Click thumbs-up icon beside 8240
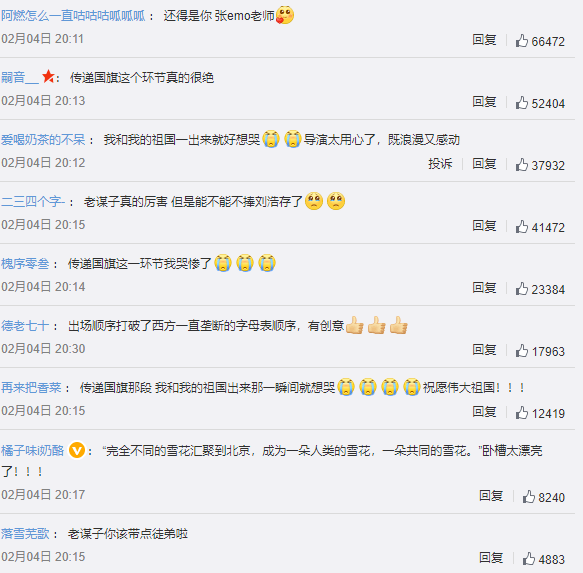 click(528, 497)
